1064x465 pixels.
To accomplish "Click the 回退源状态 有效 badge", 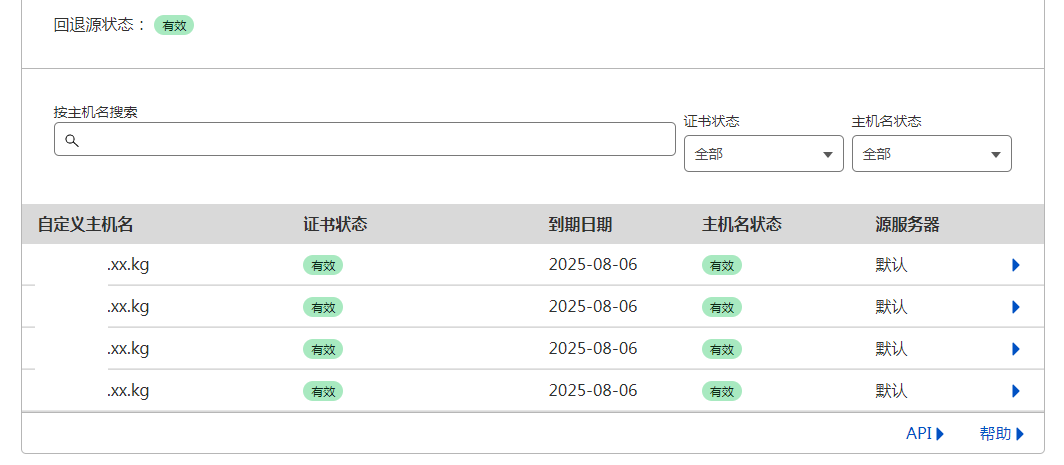I will (x=174, y=26).
